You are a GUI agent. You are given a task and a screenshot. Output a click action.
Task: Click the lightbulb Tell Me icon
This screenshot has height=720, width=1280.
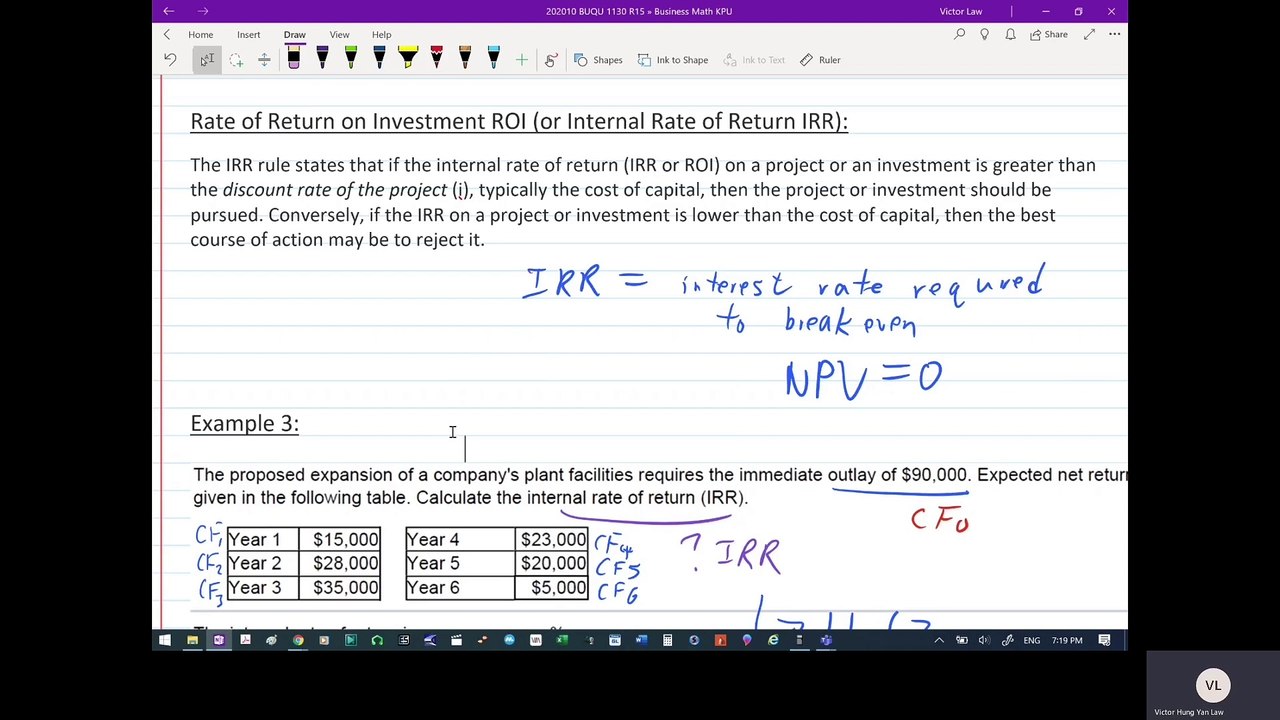984,34
